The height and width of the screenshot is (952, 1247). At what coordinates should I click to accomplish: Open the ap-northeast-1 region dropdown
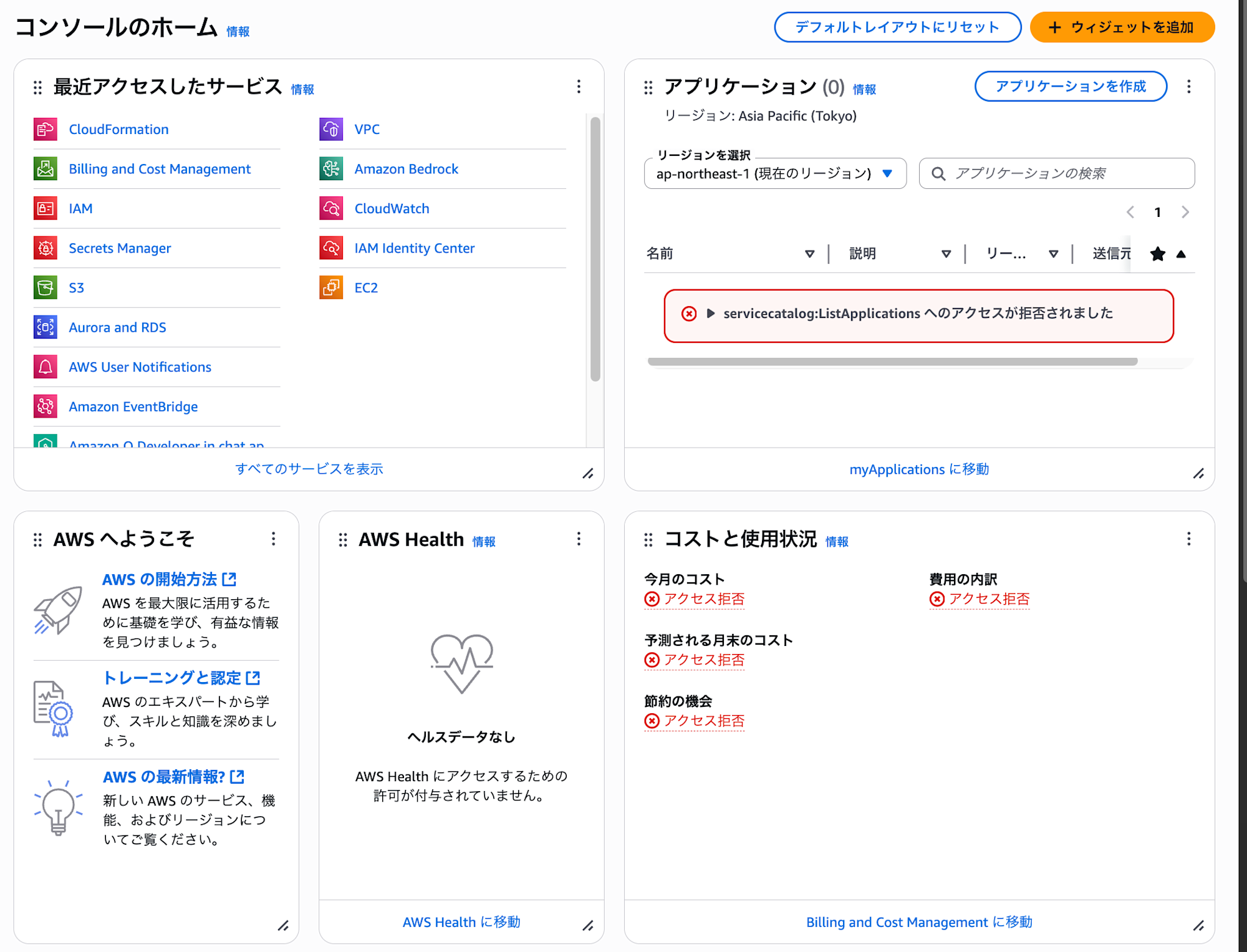click(x=775, y=174)
